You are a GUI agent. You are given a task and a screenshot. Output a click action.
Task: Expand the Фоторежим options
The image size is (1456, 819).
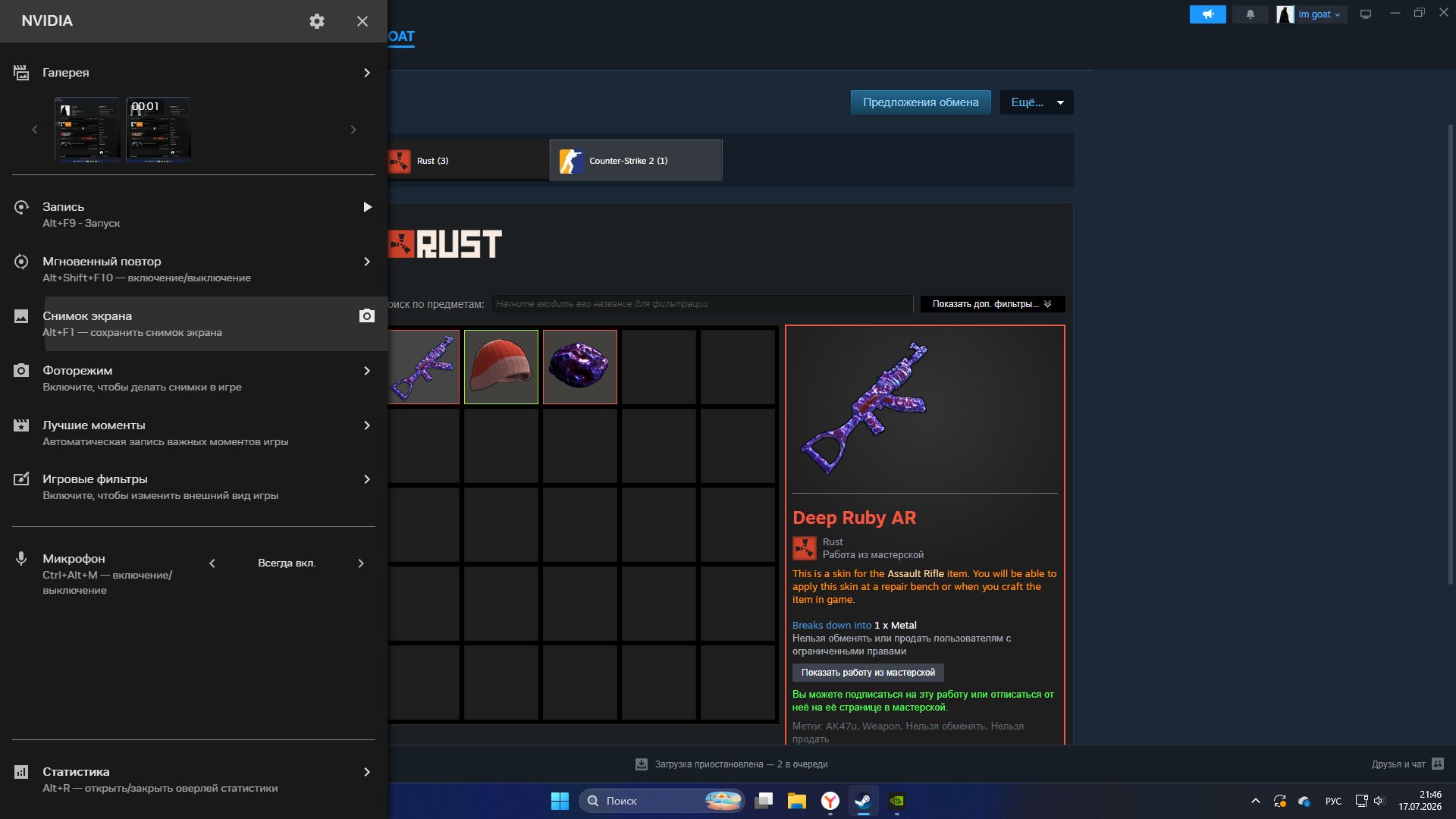pos(367,371)
